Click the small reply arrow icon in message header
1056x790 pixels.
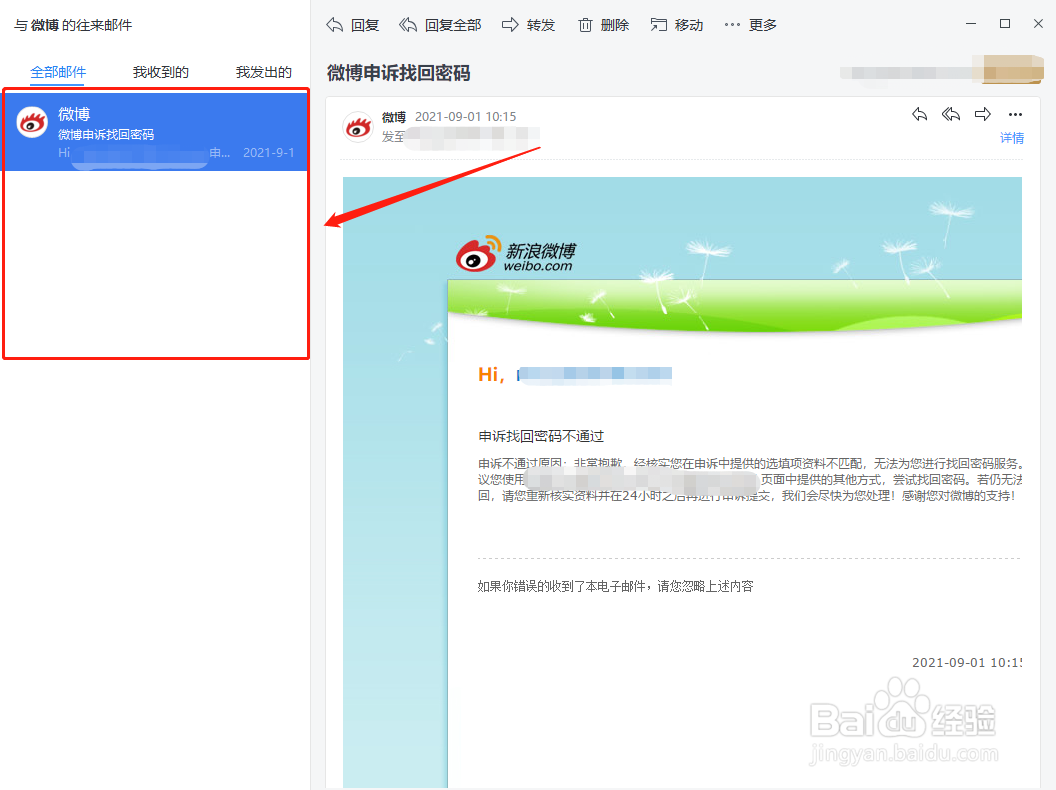point(919,114)
